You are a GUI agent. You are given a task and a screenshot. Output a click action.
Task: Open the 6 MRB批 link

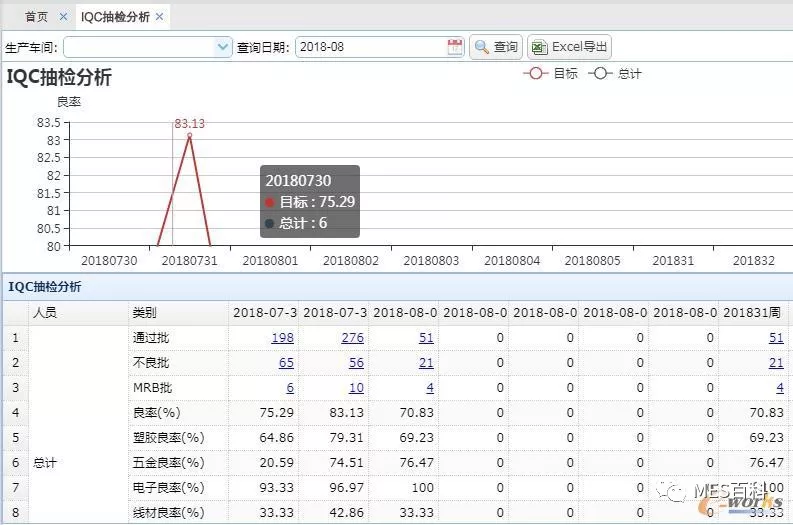pyautogui.click(x=290, y=388)
